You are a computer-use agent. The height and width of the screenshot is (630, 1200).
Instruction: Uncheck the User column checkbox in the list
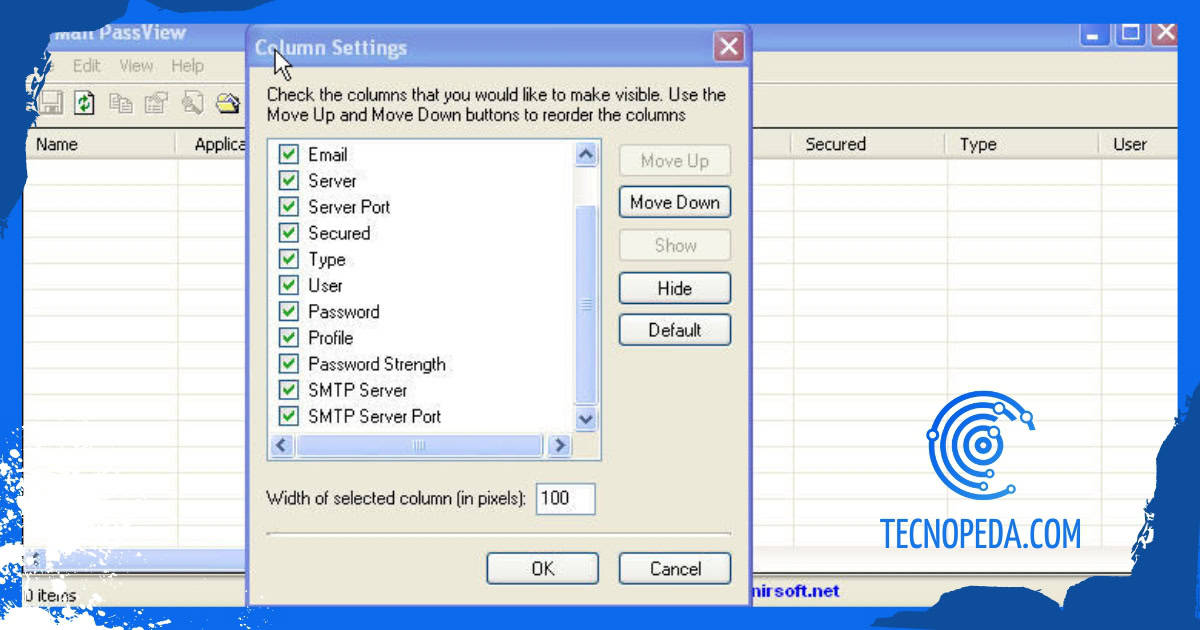pos(289,285)
